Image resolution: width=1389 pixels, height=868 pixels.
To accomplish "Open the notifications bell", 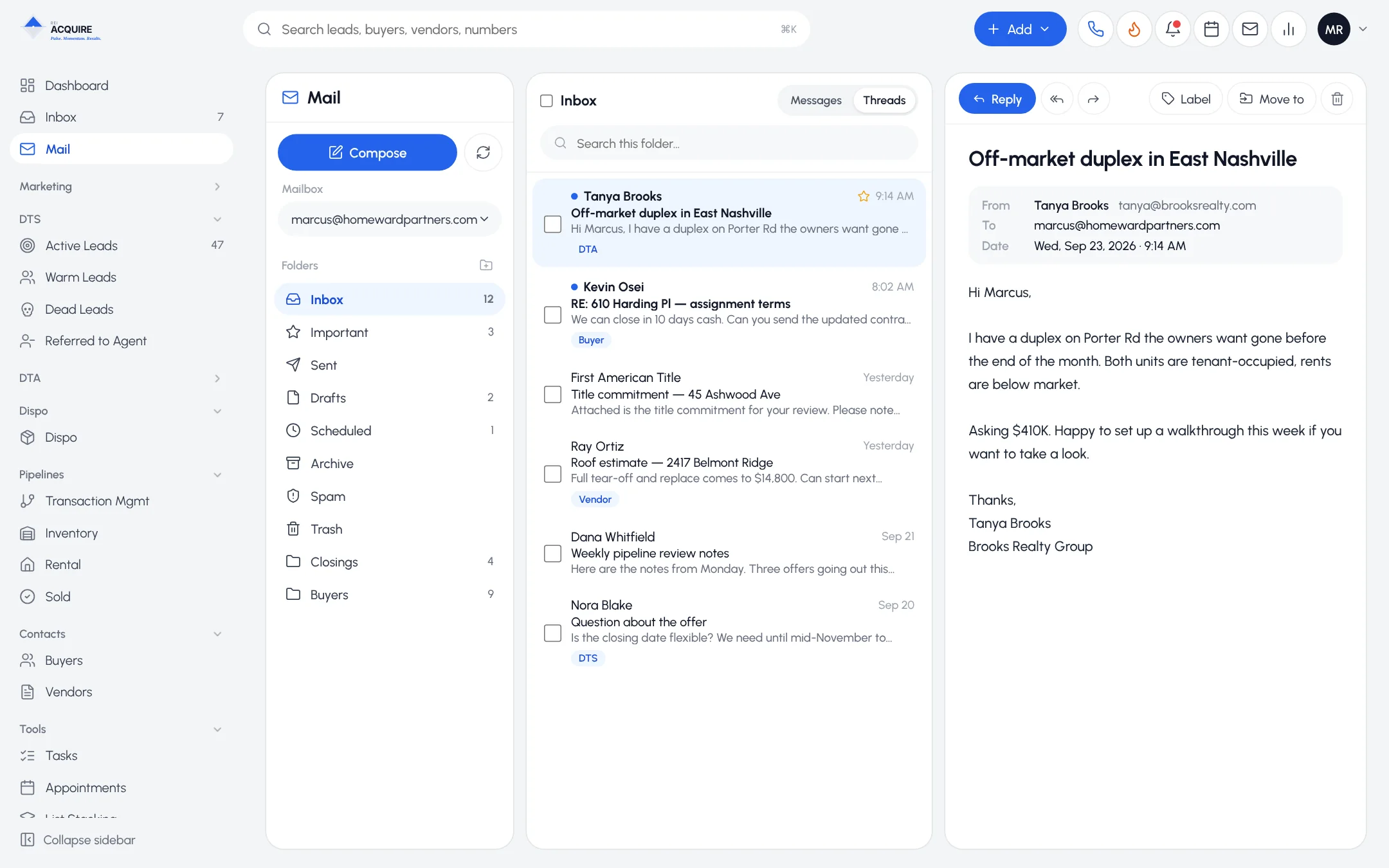I will 1172,29.
